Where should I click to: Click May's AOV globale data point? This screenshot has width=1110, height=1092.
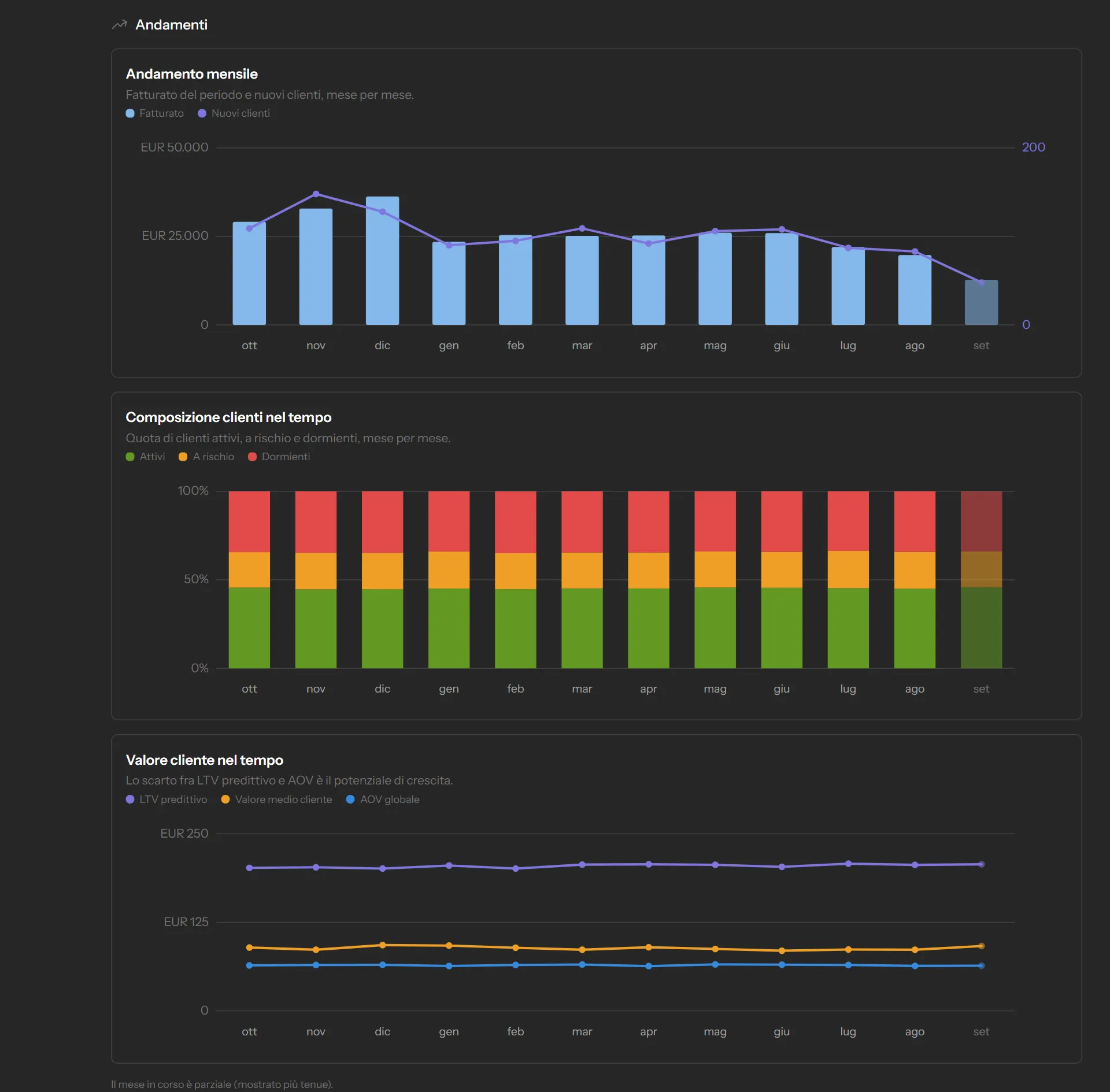click(715, 964)
